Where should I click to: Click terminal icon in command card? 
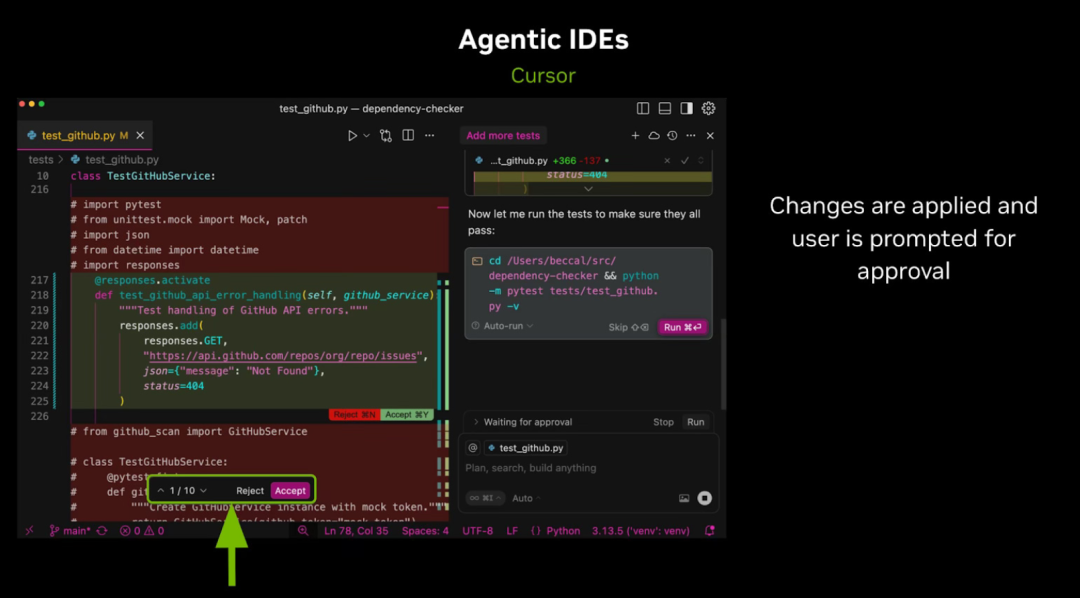click(477, 261)
